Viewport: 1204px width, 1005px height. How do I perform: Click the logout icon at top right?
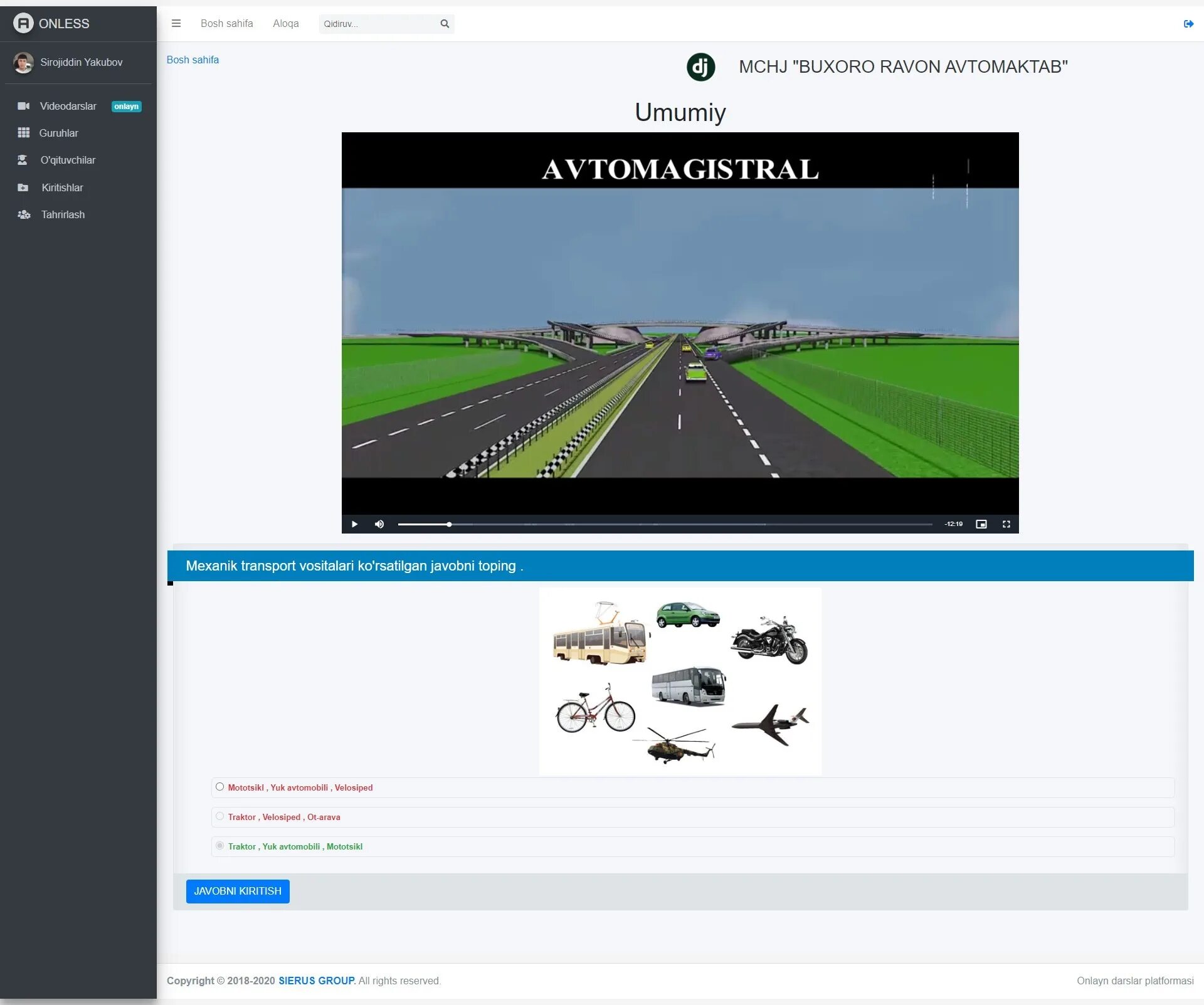[1188, 24]
